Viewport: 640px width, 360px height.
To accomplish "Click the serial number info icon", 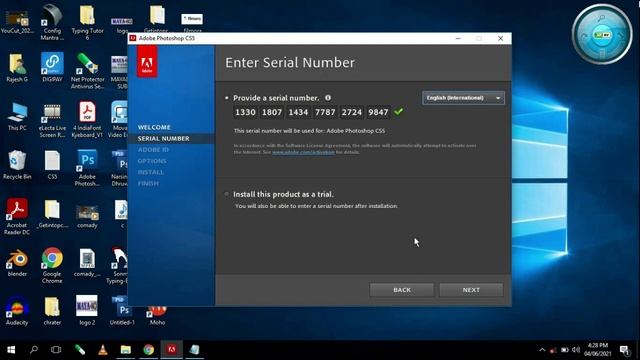I will click(x=328, y=98).
